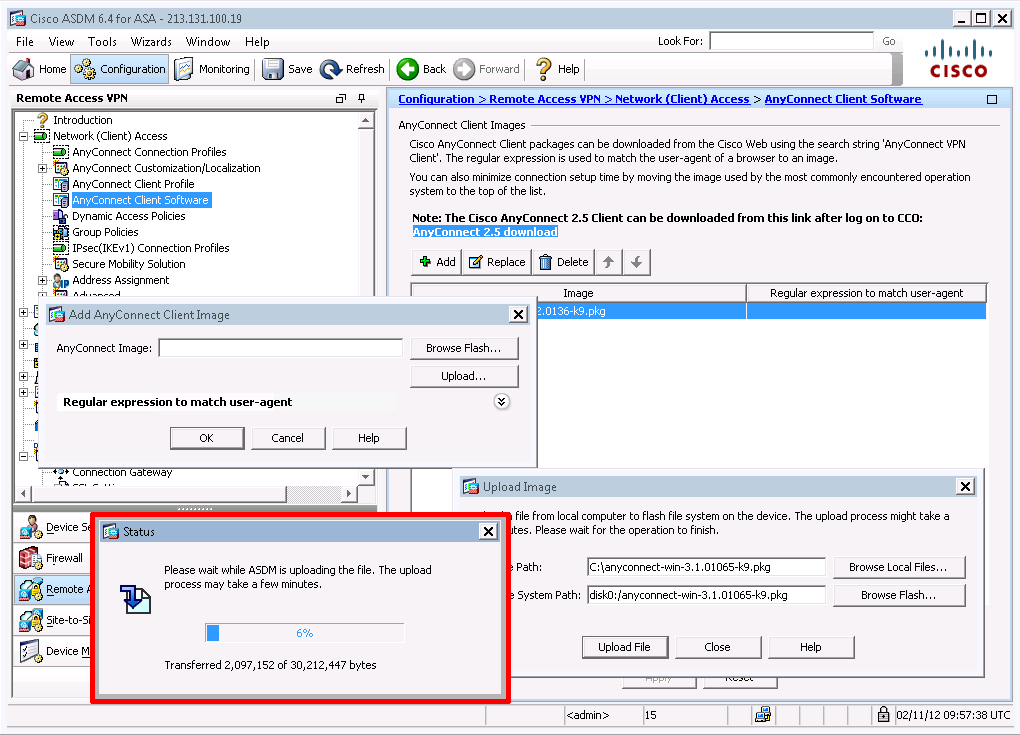Image resolution: width=1020 pixels, height=735 pixels.
Task: Select Secure Mobility Solution tree item
Action: pos(129,264)
